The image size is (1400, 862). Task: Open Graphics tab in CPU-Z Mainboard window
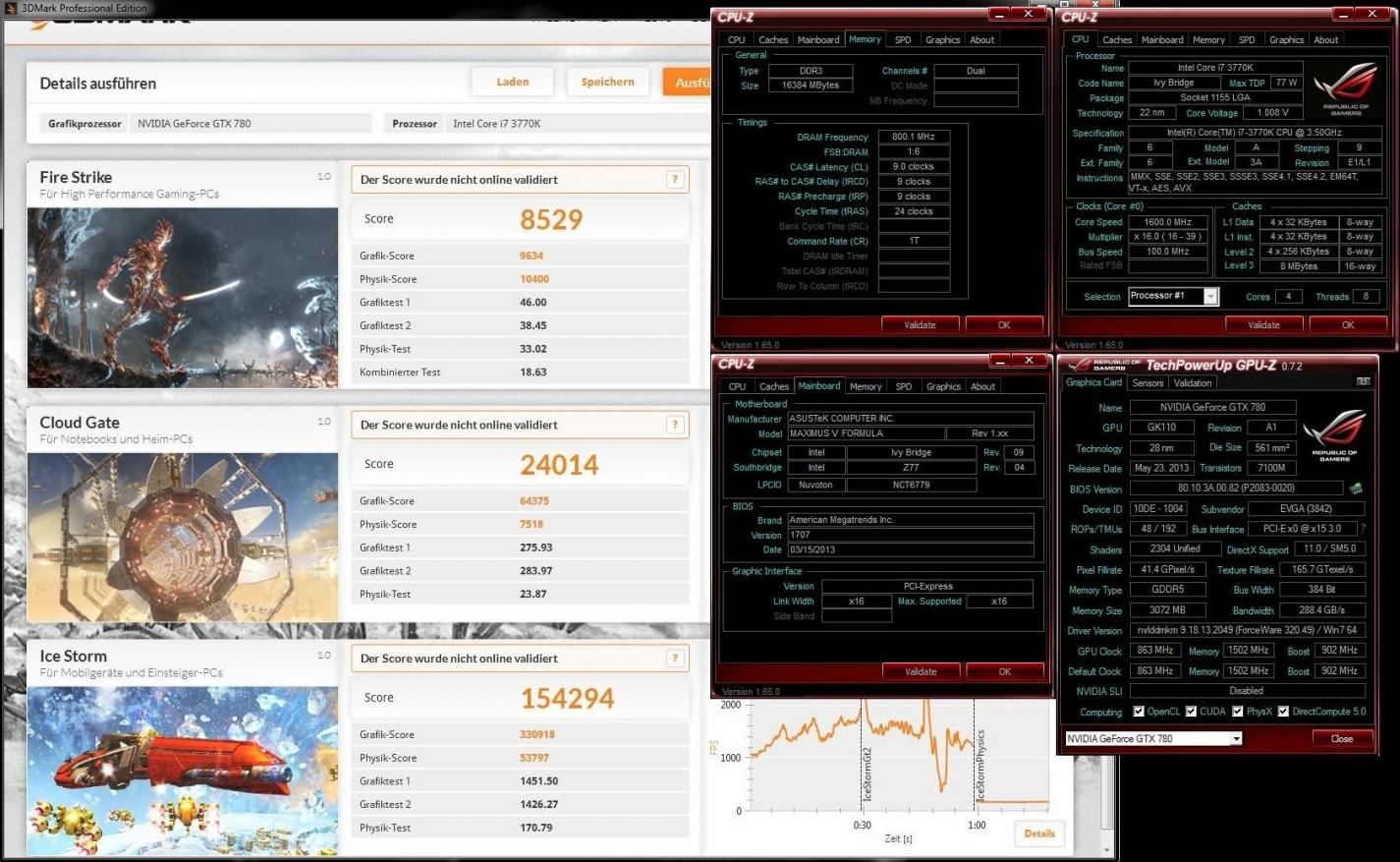(943, 387)
